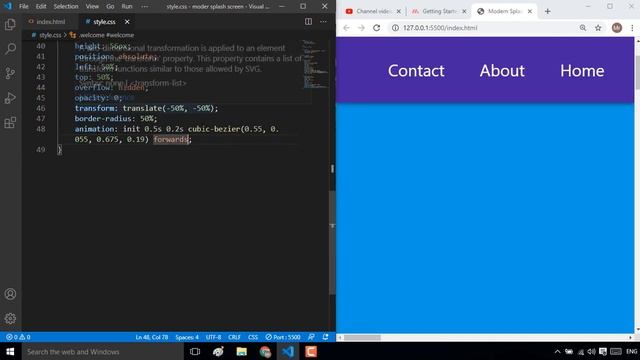
Task: Open the Extensions view
Action: click(10, 122)
